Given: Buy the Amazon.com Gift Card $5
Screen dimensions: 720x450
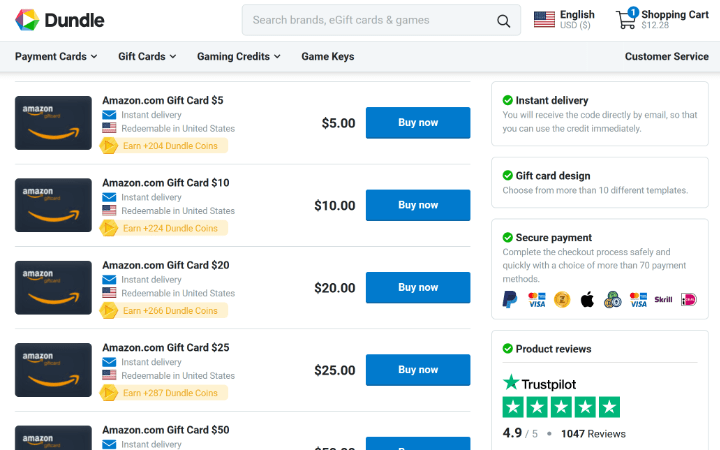Looking at the screenshot, I should point(418,123).
